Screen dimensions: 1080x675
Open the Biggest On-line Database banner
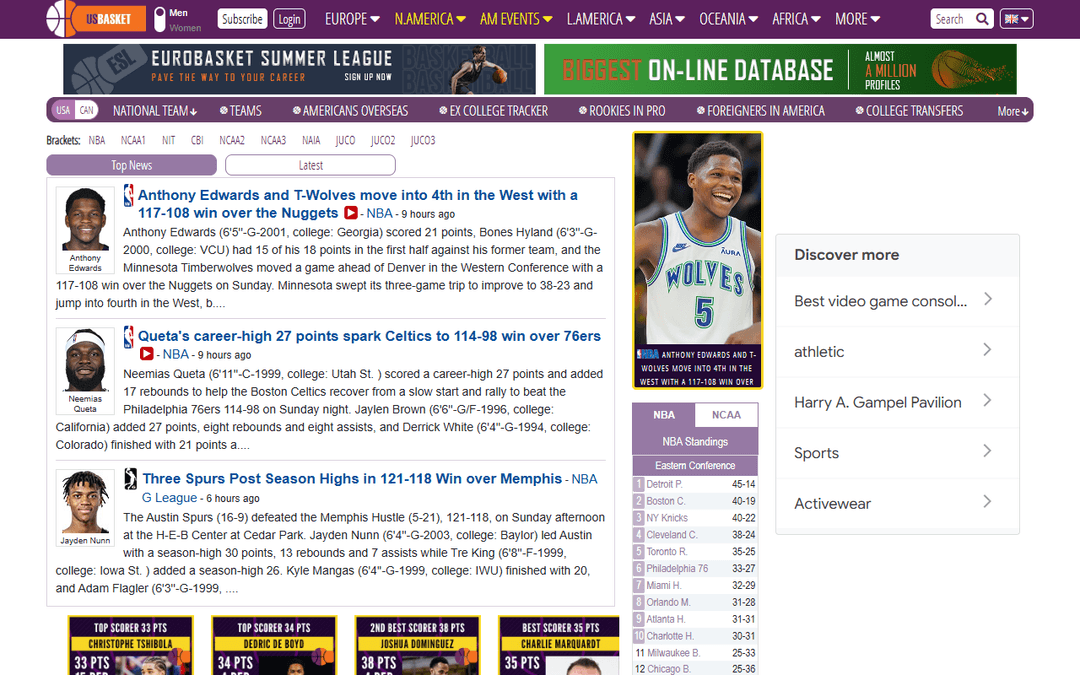tap(780, 69)
